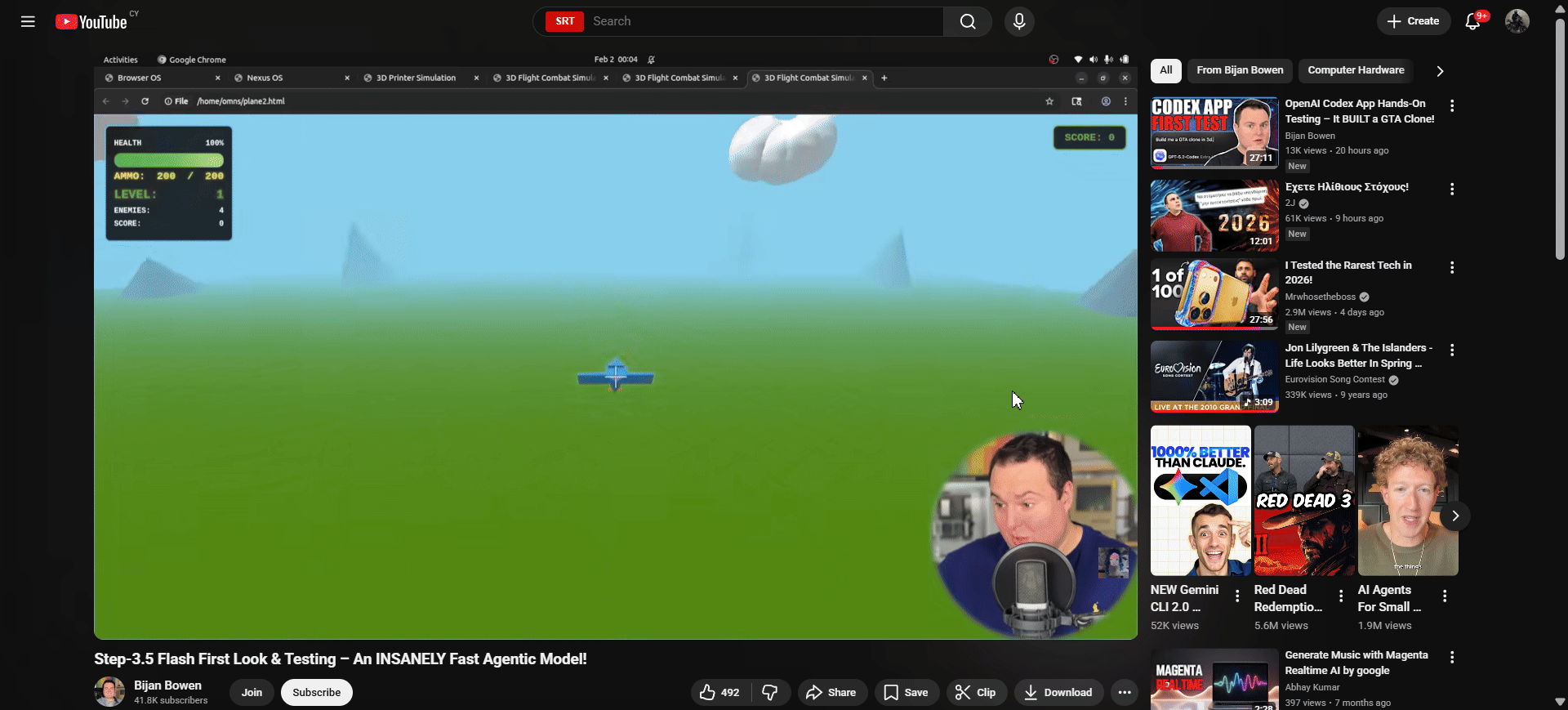Click the 3D Printer Simulation tab in video

point(420,78)
